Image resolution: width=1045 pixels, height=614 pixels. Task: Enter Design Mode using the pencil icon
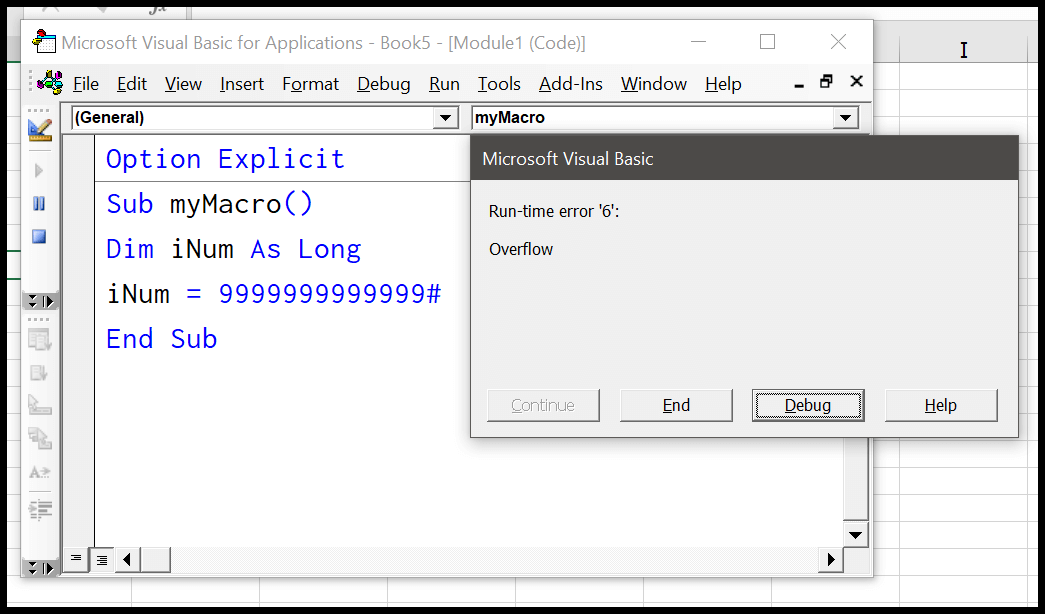pyautogui.click(x=40, y=128)
